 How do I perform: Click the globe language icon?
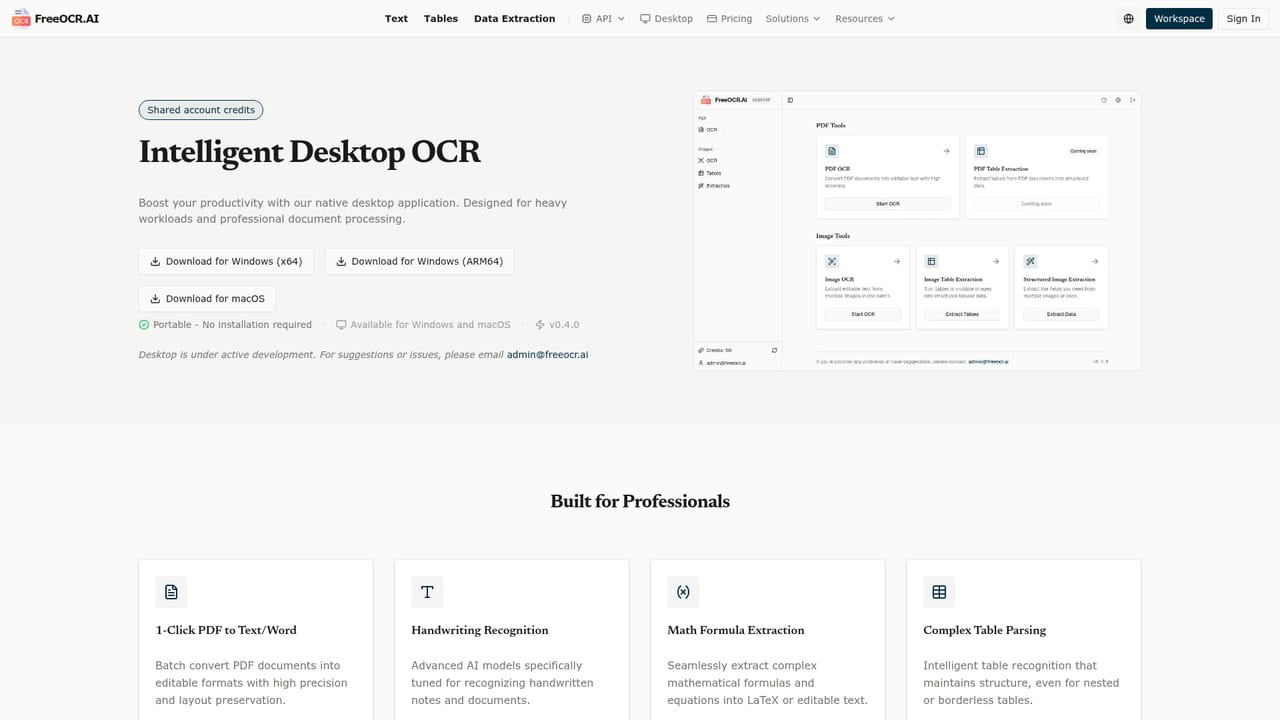click(1128, 18)
